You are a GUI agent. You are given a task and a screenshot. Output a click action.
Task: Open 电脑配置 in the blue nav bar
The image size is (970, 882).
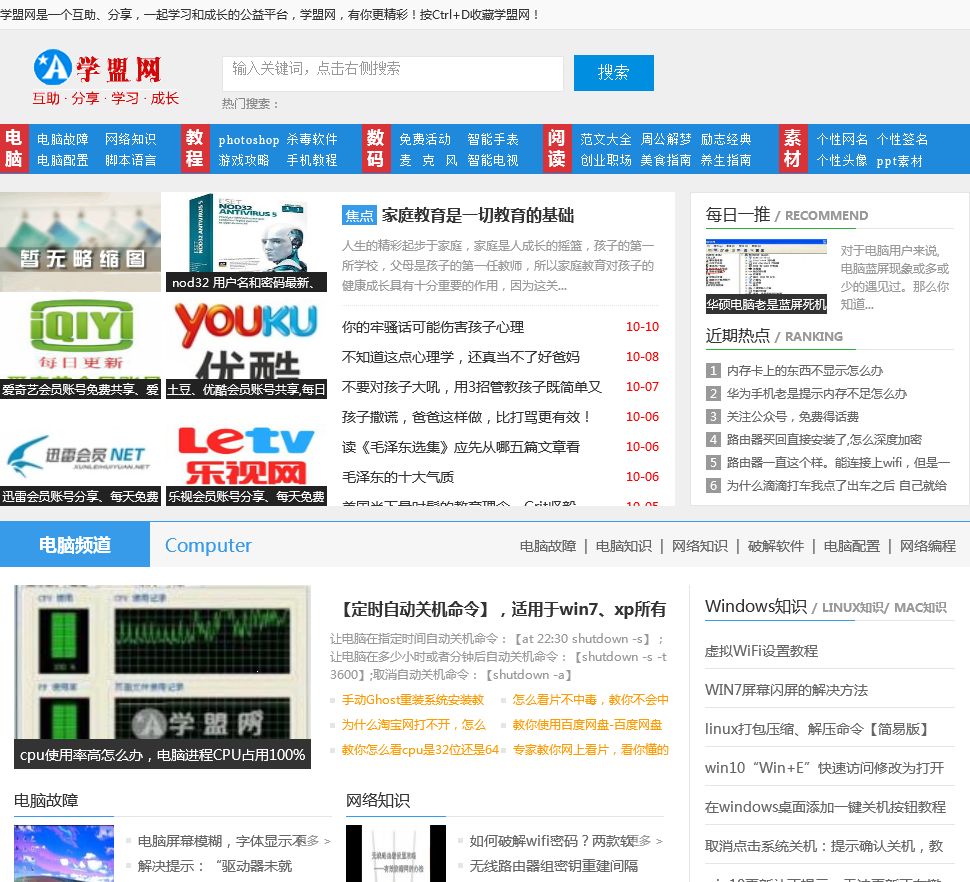63,160
